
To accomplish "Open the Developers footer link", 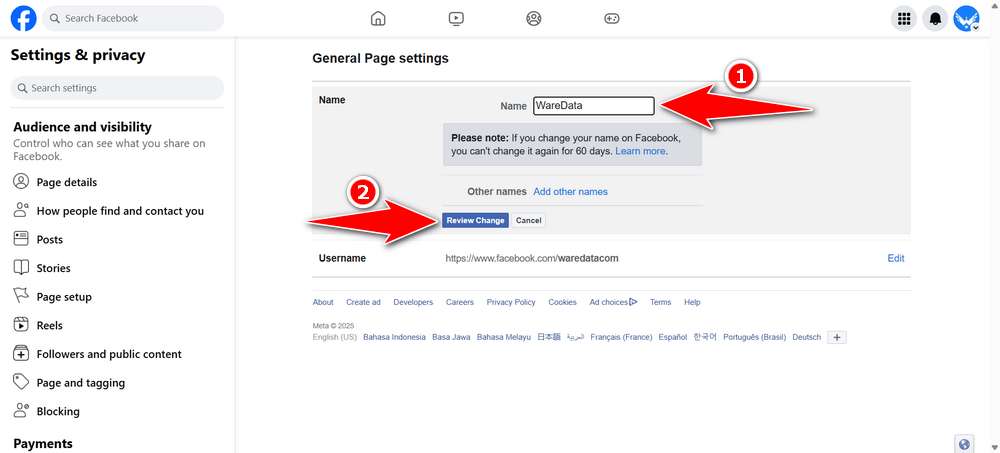I will click(413, 302).
